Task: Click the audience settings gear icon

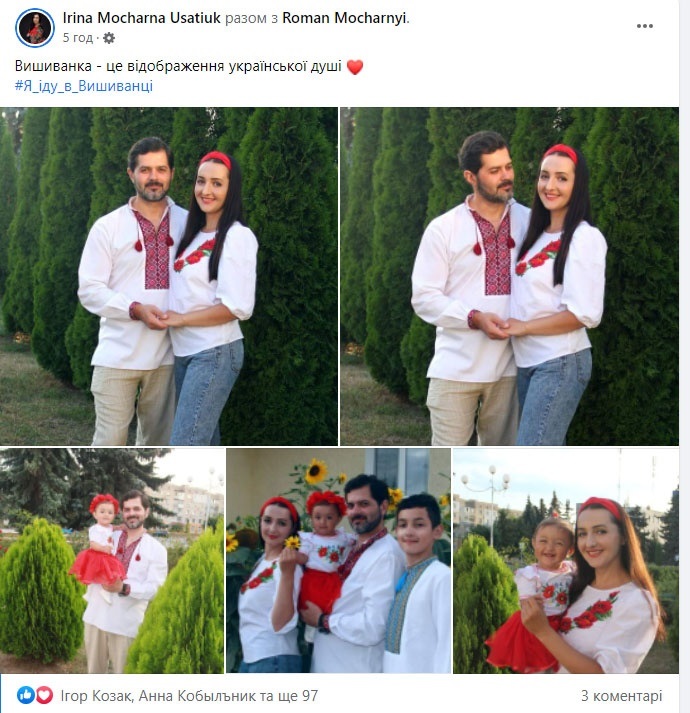Action: pyautogui.click(x=109, y=38)
